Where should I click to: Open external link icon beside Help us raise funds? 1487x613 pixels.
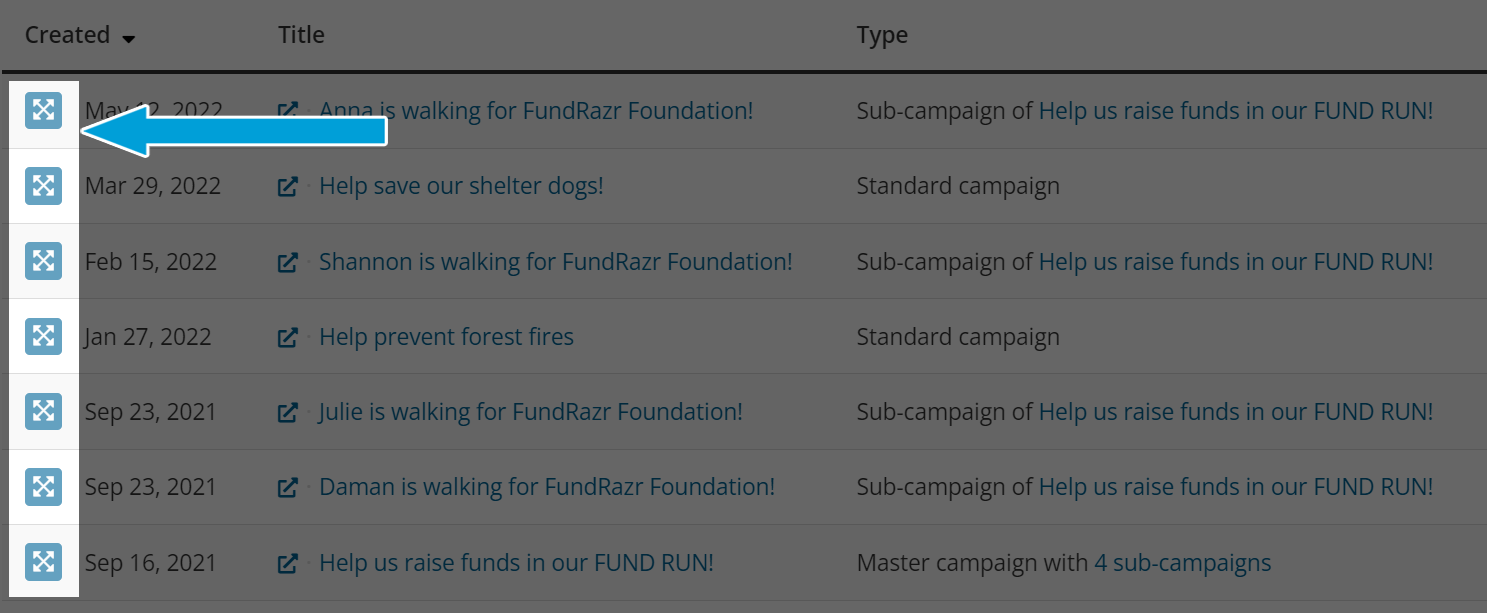tap(288, 563)
